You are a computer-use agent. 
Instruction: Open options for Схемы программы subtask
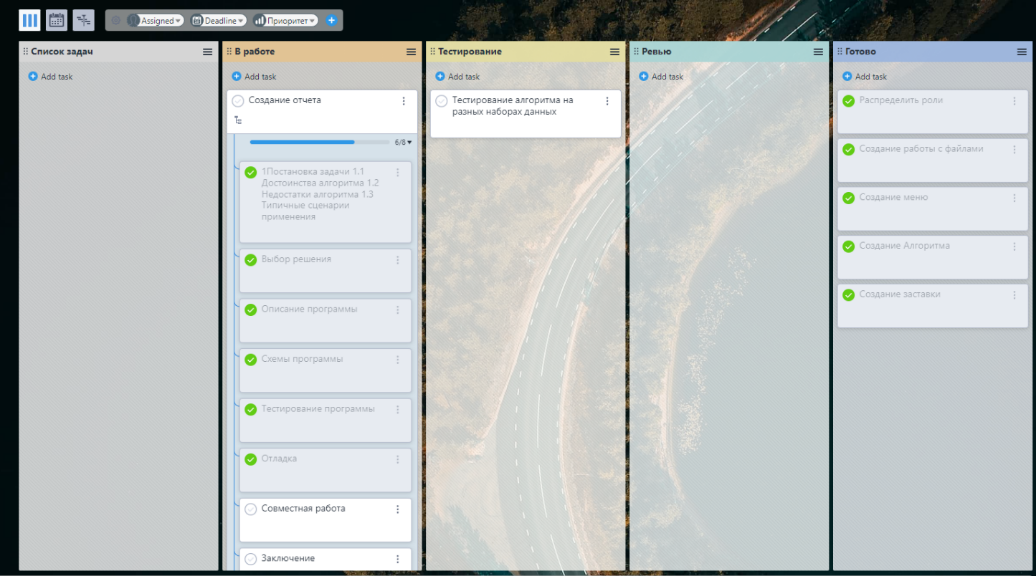[398, 360]
